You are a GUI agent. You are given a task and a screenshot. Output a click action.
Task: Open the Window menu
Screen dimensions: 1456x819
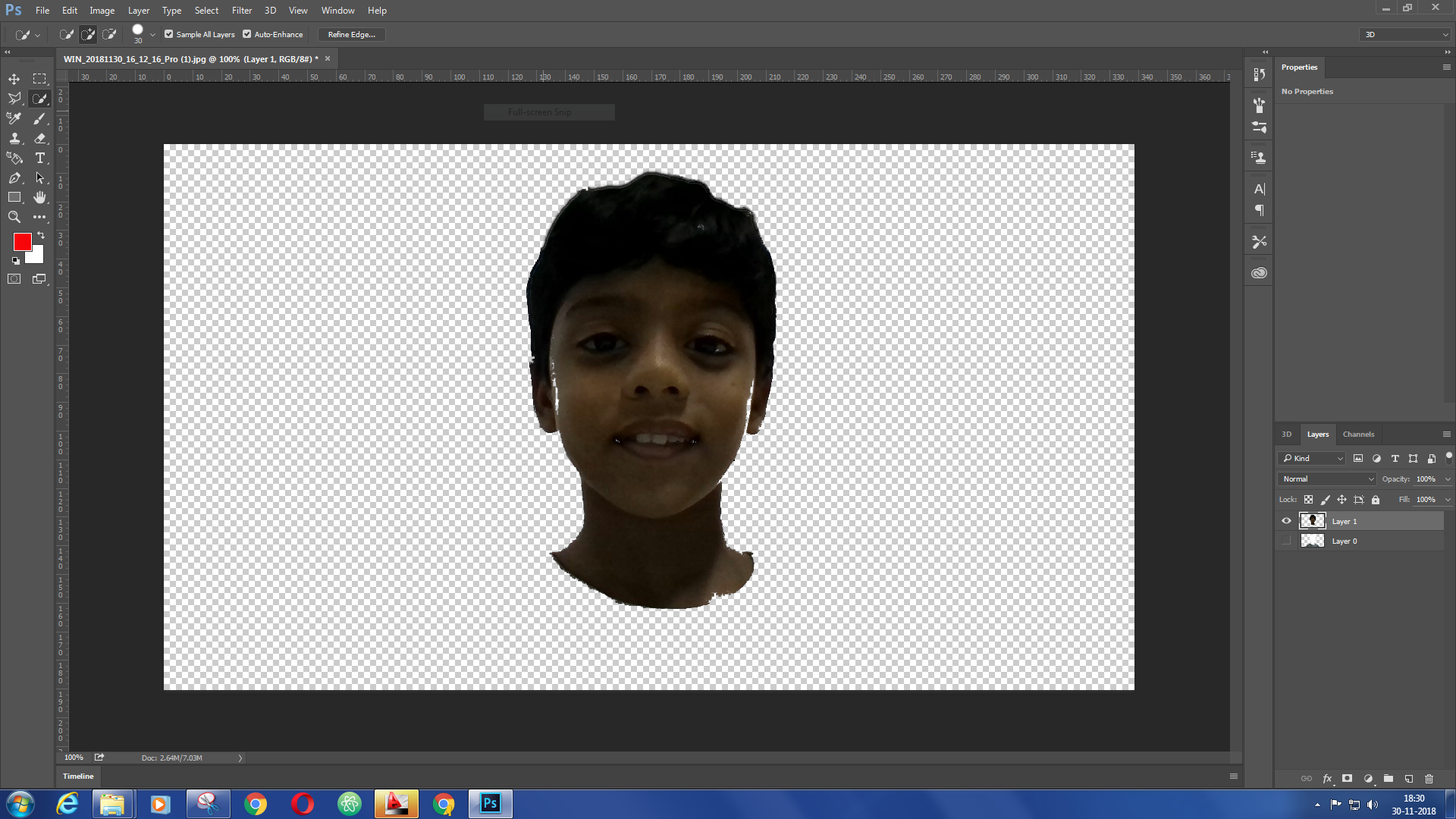337,11
